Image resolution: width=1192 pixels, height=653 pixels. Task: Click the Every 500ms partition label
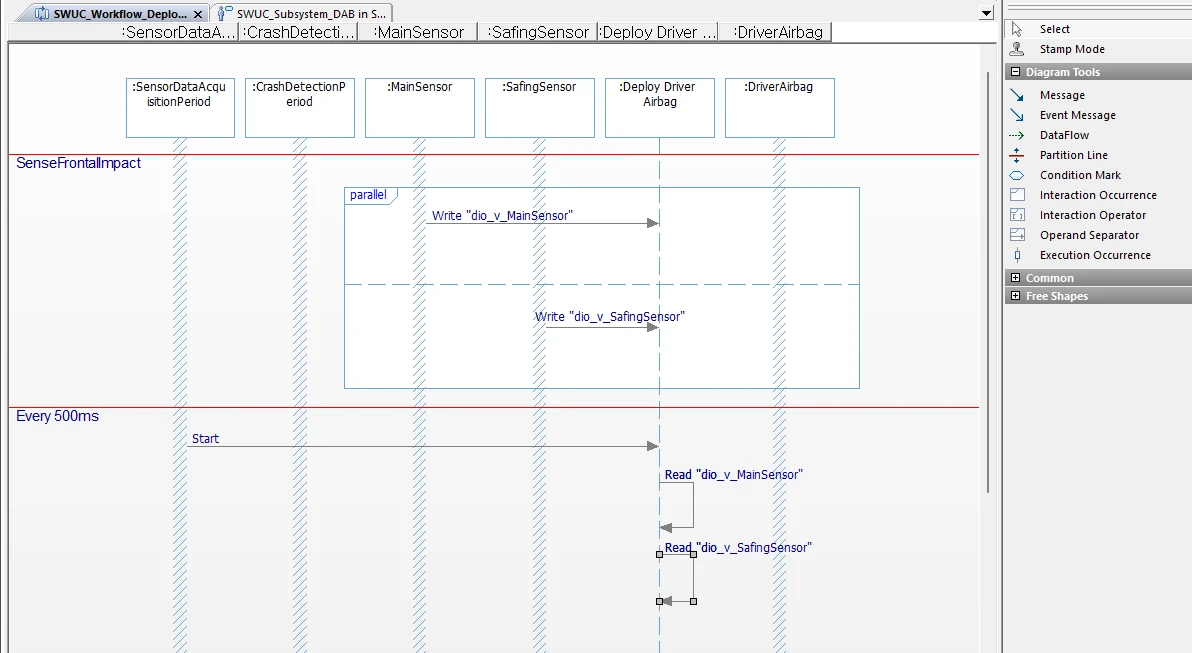(58, 416)
